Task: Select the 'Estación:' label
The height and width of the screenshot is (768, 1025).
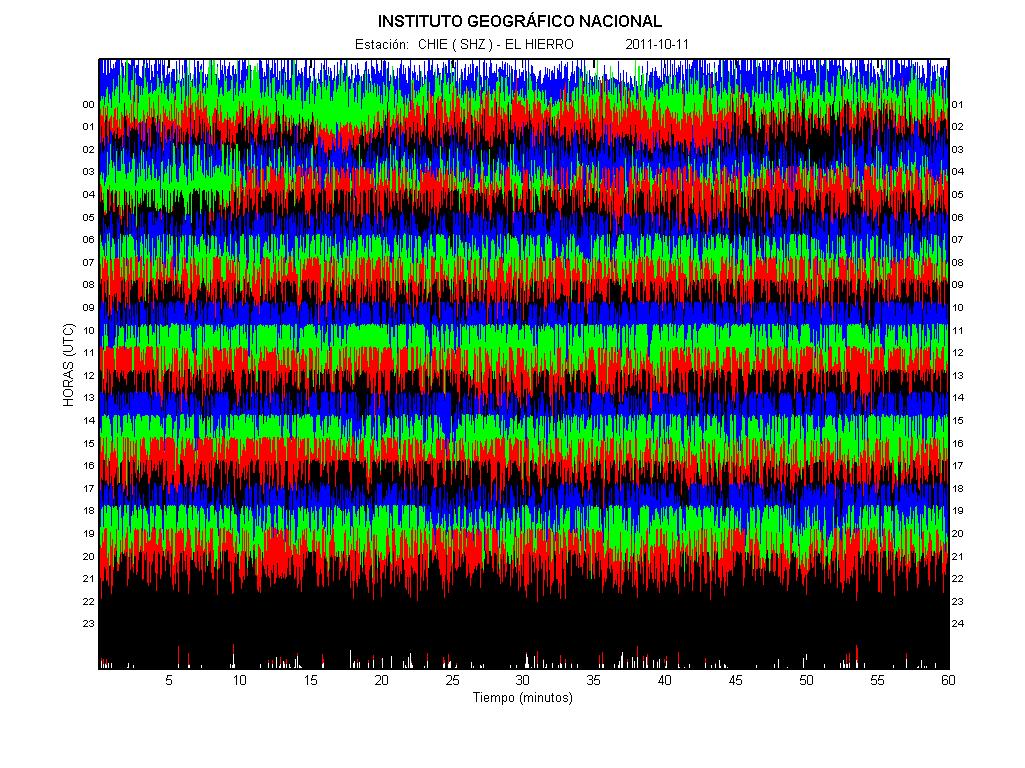Action: pyautogui.click(x=382, y=44)
